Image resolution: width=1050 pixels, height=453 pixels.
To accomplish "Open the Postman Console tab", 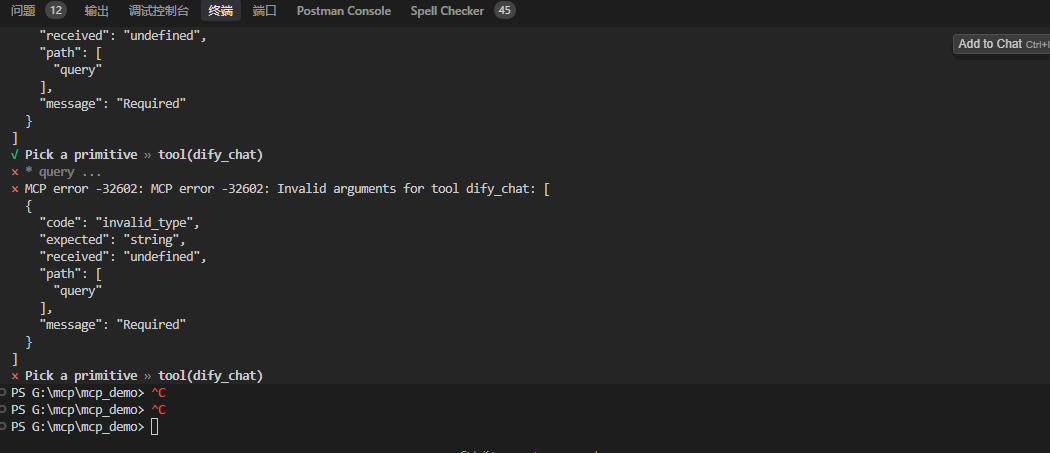I will click(x=343, y=11).
